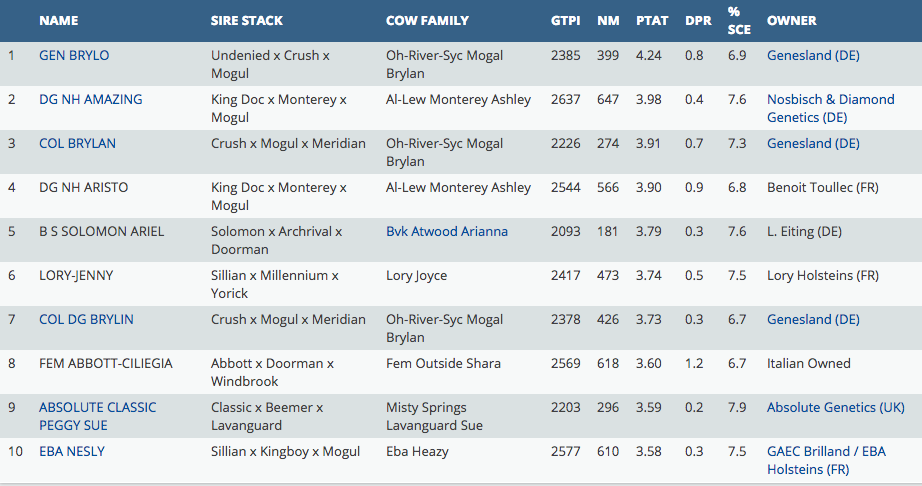Click the NM column header
This screenshot has height=486, width=922.
(608, 21)
